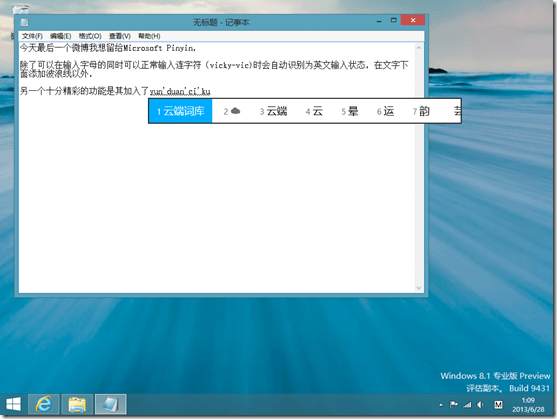557x419 pixels.
Task: Maximize the Notepad window
Action: (x=393, y=20)
